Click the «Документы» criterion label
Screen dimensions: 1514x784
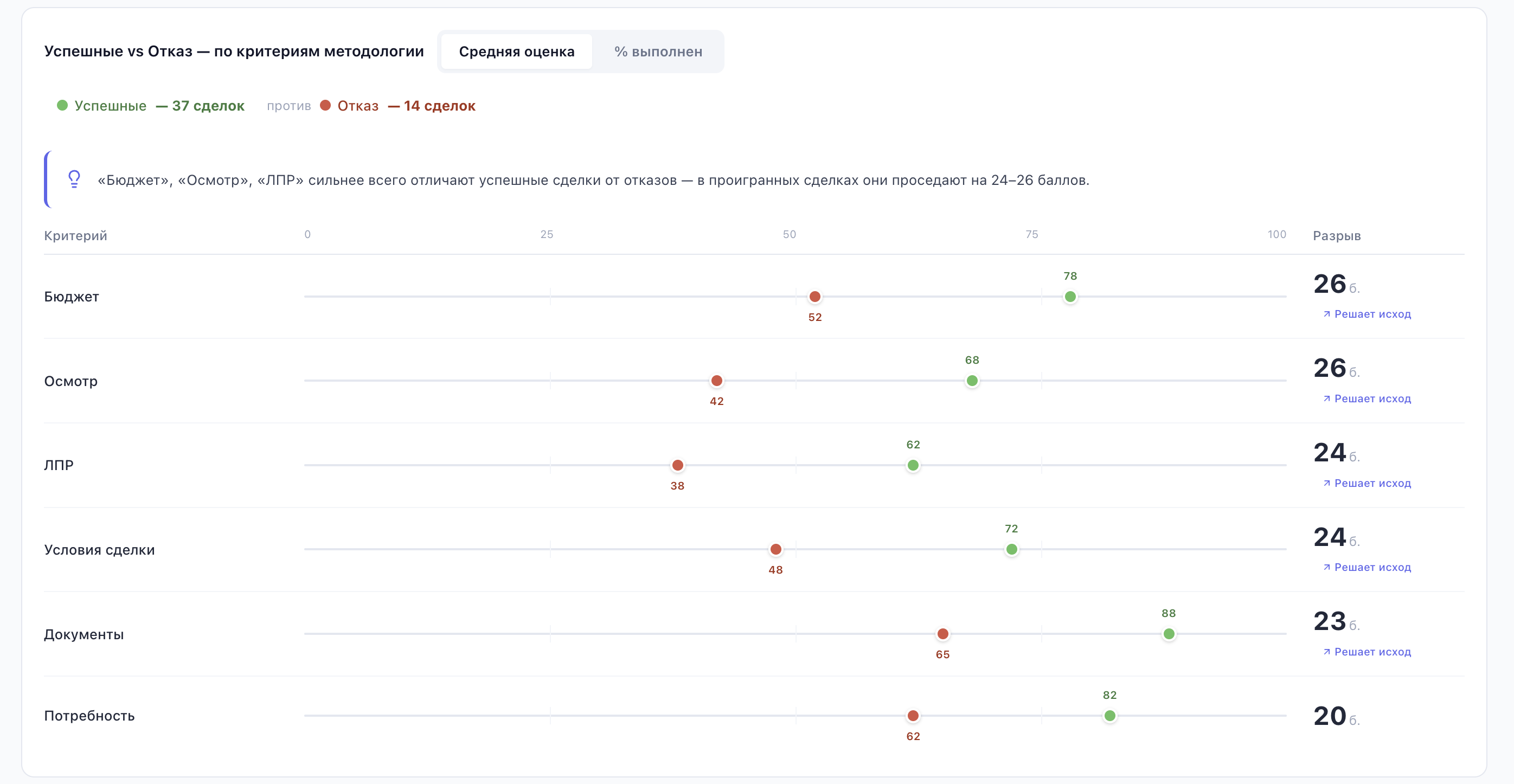coord(84,635)
